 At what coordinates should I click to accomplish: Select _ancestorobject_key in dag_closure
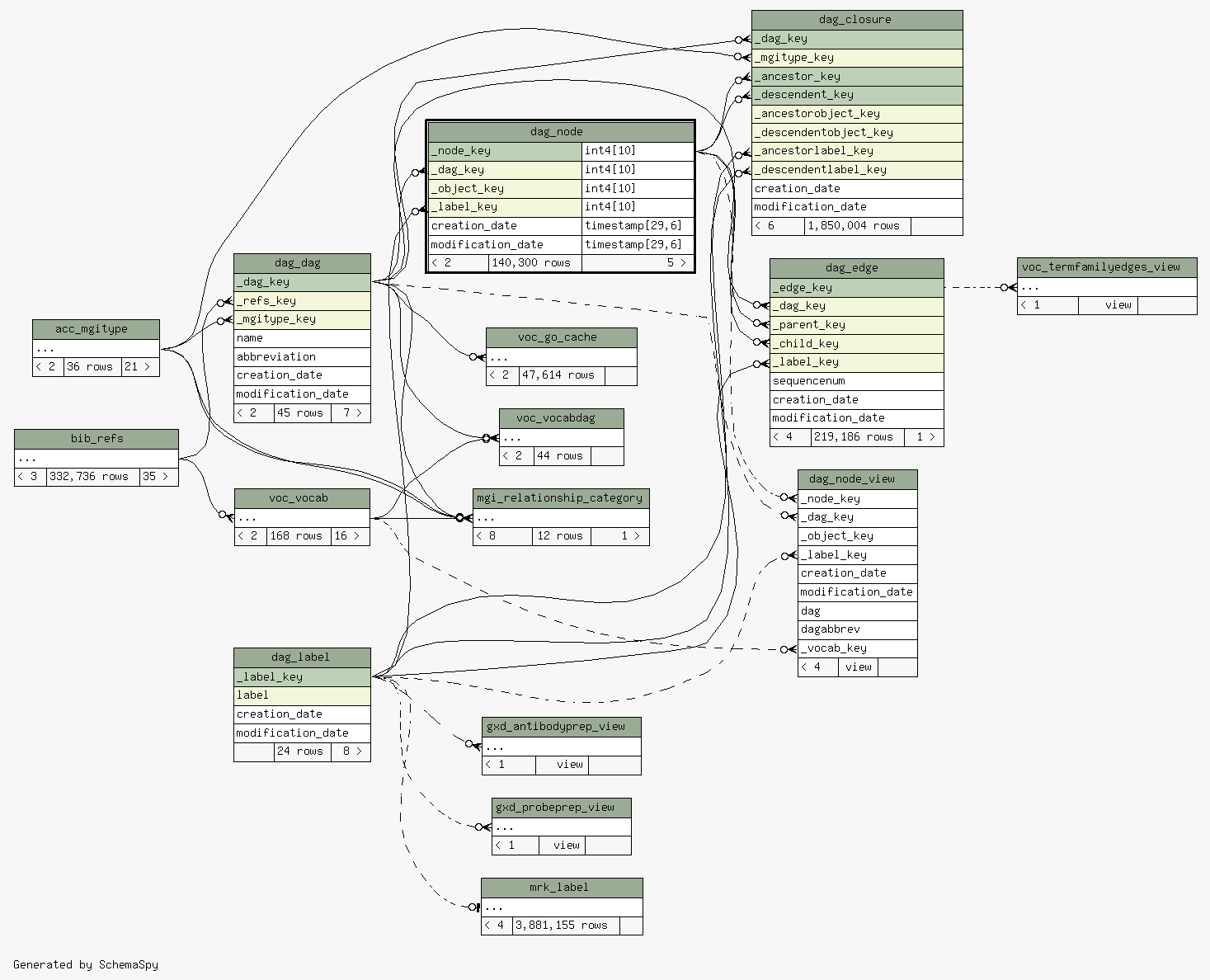point(857,114)
